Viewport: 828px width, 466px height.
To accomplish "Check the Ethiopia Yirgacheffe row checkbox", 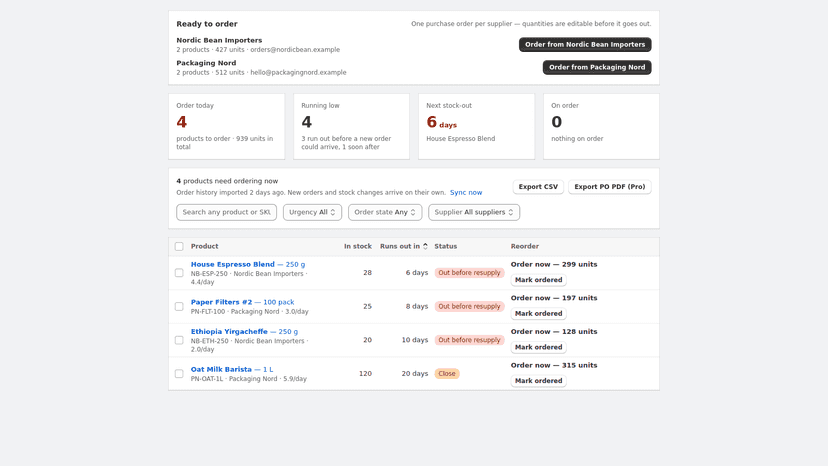I will pos(179,340).
